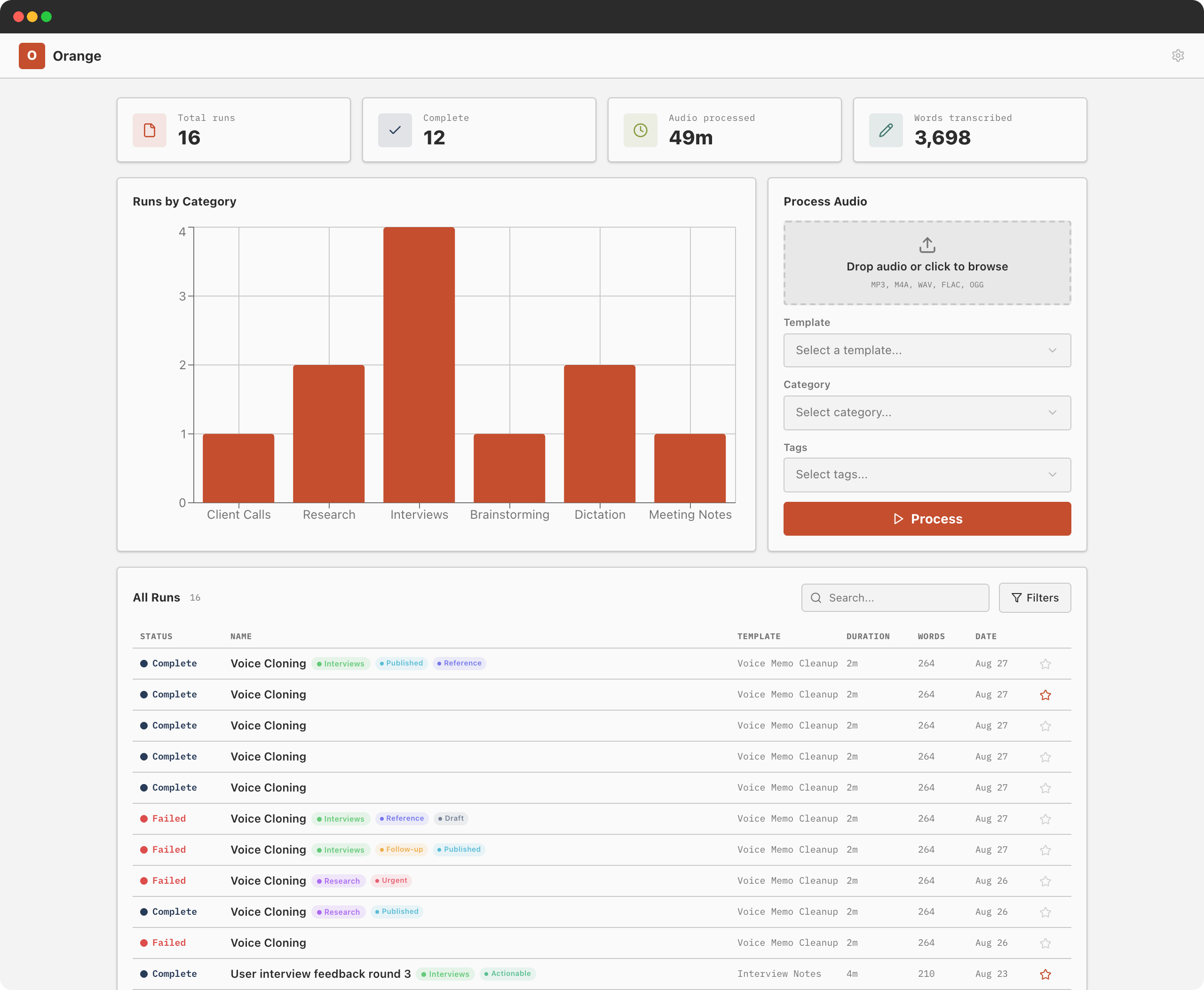
Task: Click the magnifier icon in search box
Action: click(816, 598)
